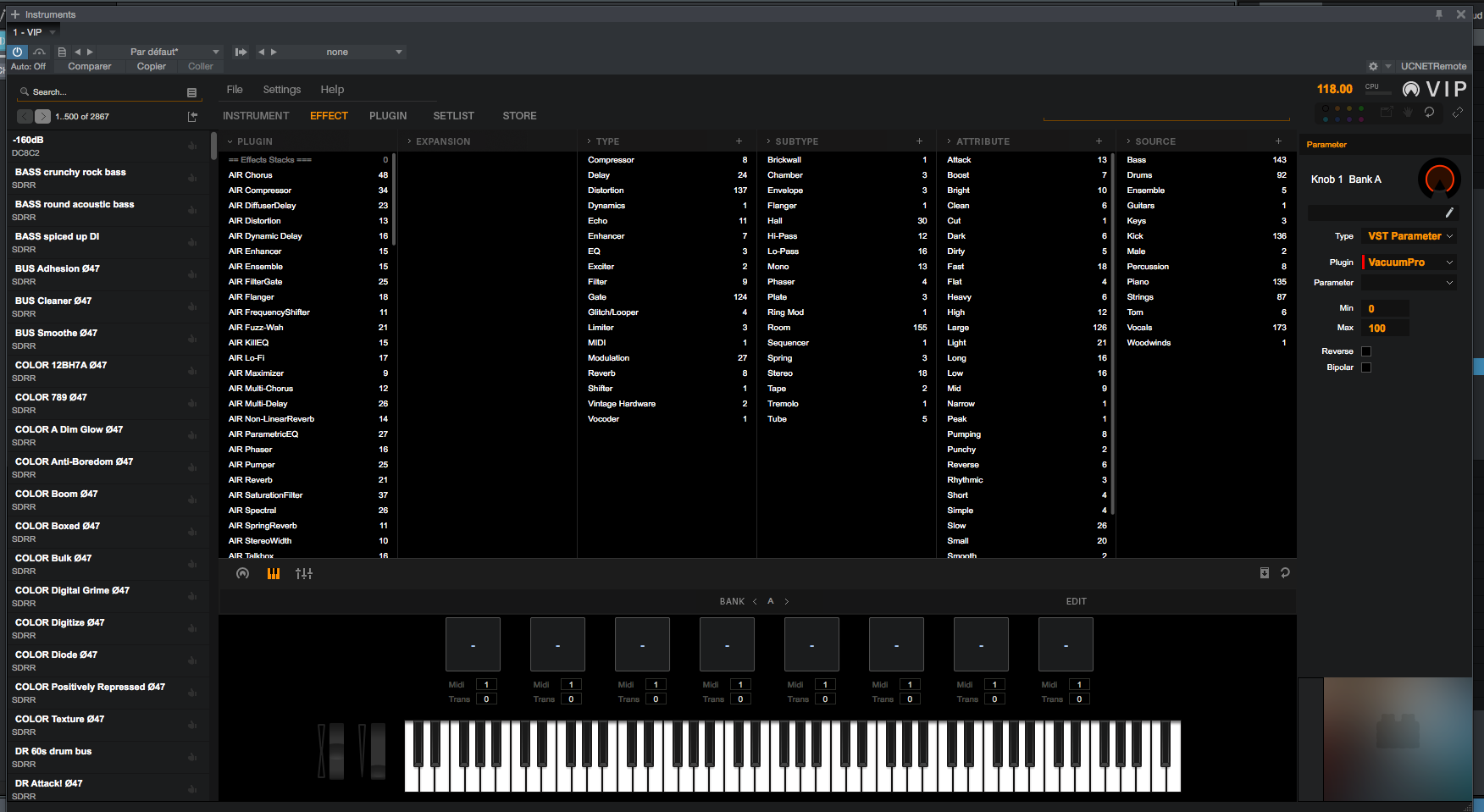Click the plus icon next to Instruments
The width and height of the screenshot is (1484, 812).
coord(14,14)
